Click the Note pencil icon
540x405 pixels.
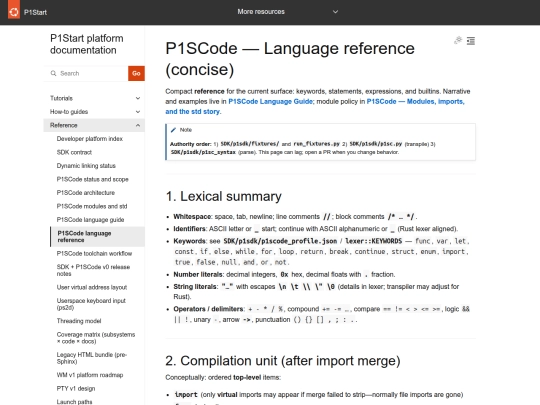[x=173, y=130]
